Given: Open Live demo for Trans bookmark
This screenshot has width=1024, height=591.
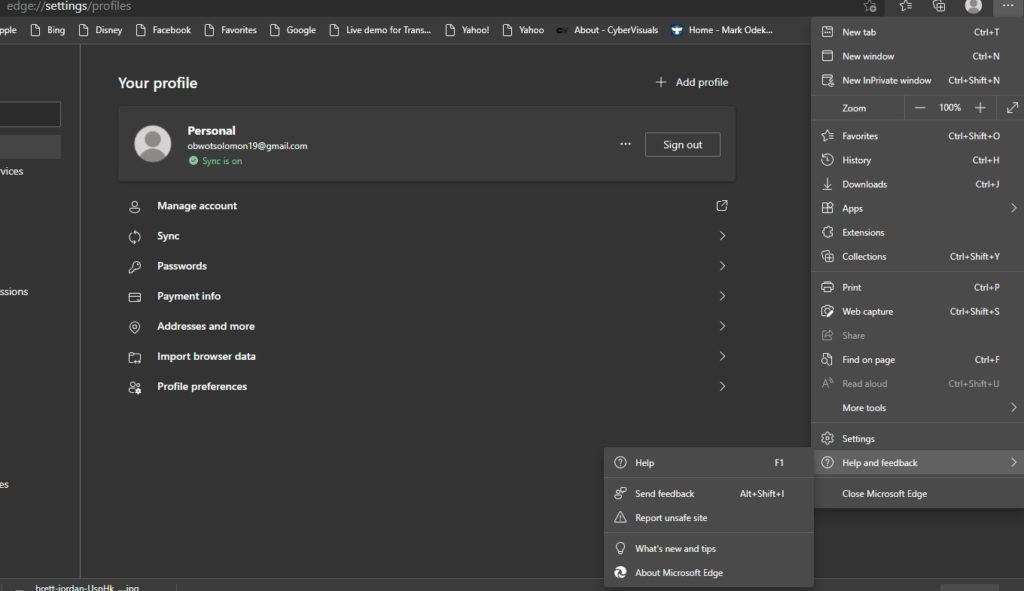Looking at the screenshot, I should (380, 30).
